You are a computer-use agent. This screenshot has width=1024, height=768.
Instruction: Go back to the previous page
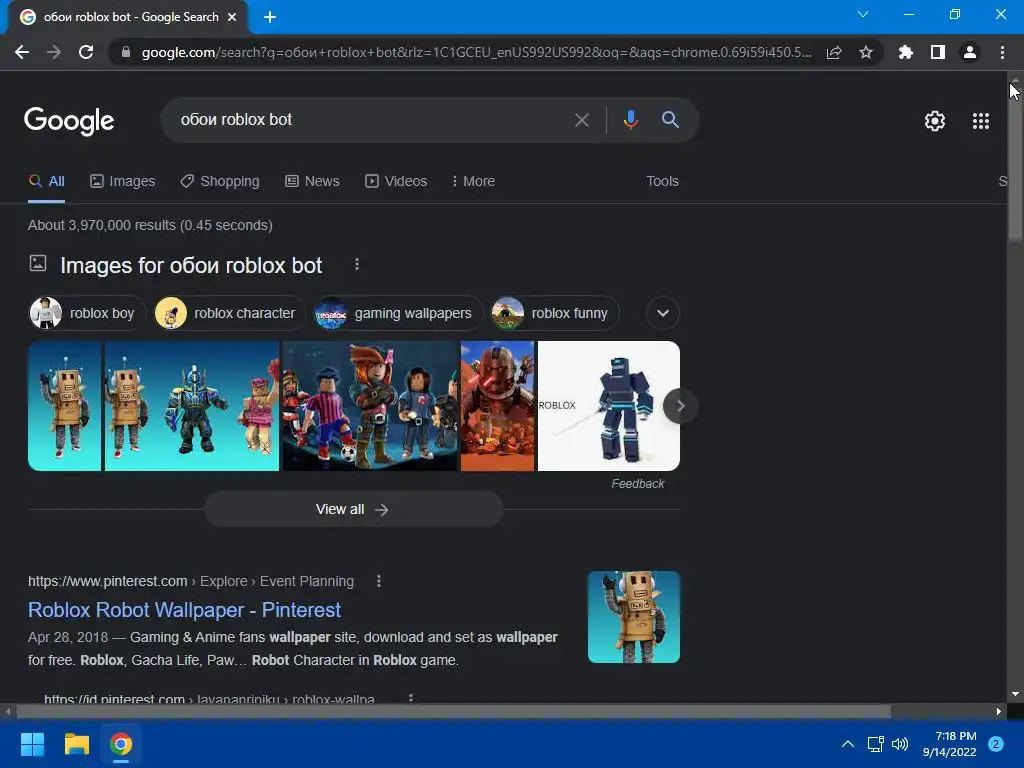click(22, 52)
